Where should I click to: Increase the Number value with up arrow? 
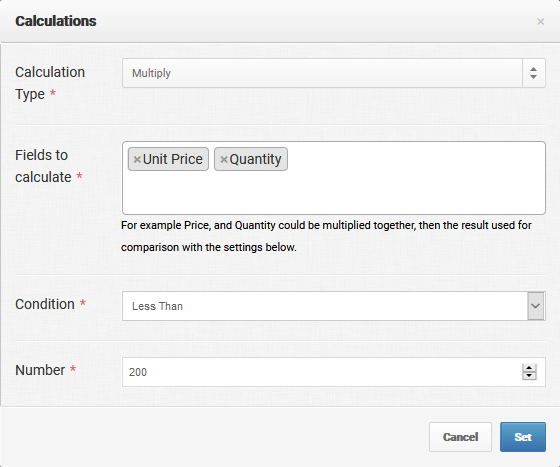click(529, 368)
